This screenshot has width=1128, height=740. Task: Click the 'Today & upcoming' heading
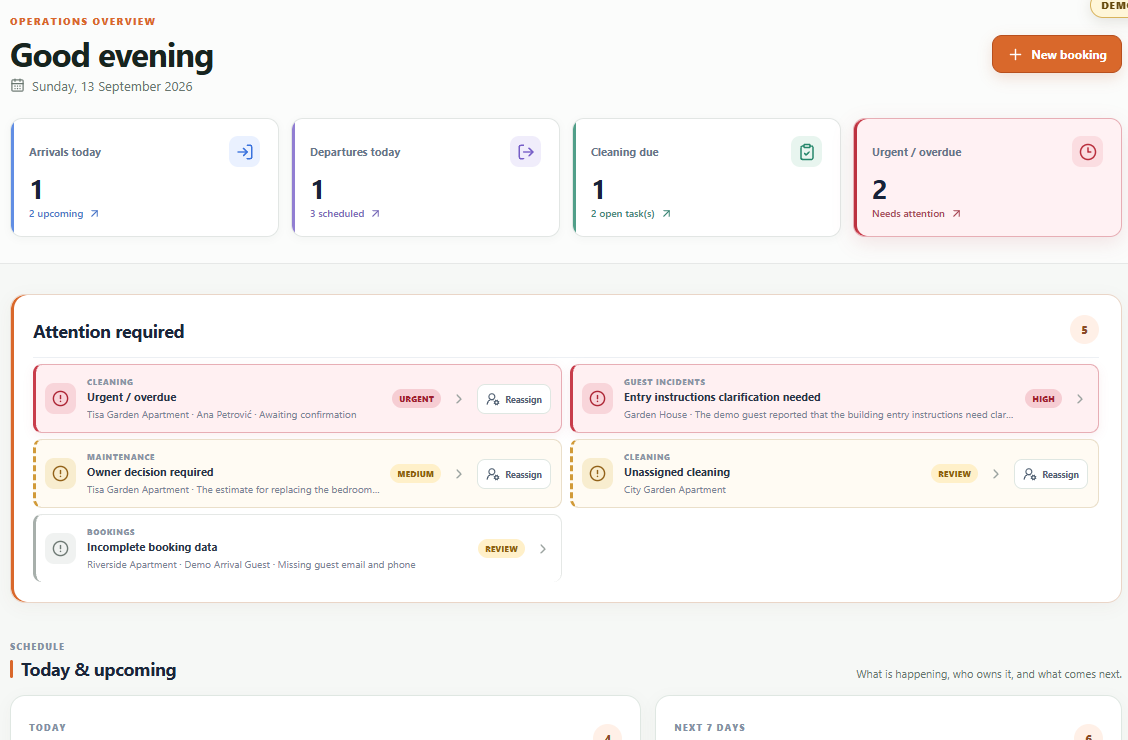point(99,670)
